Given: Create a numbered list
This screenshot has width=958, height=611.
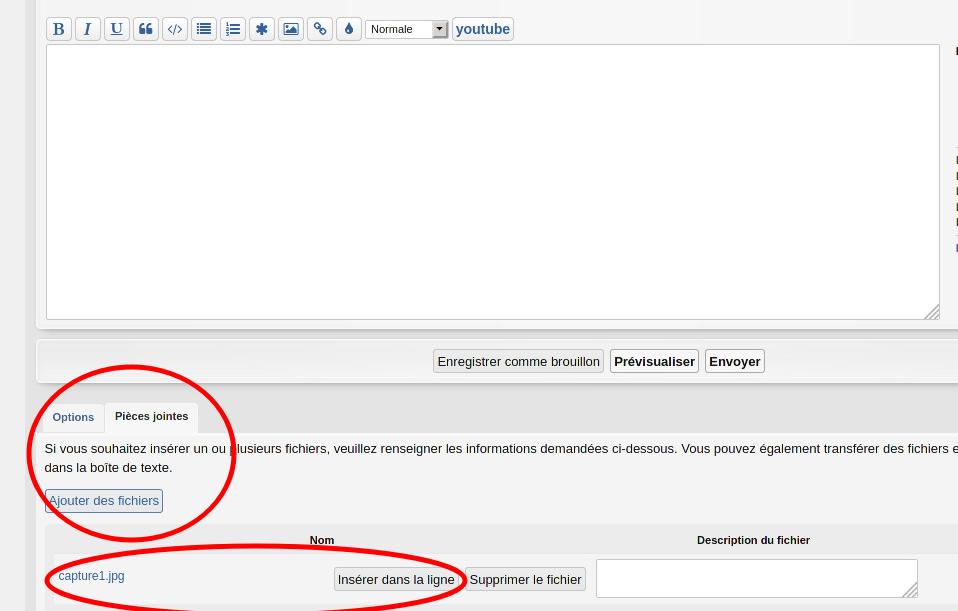Looking at the screenshot, I should pos(233,29).
